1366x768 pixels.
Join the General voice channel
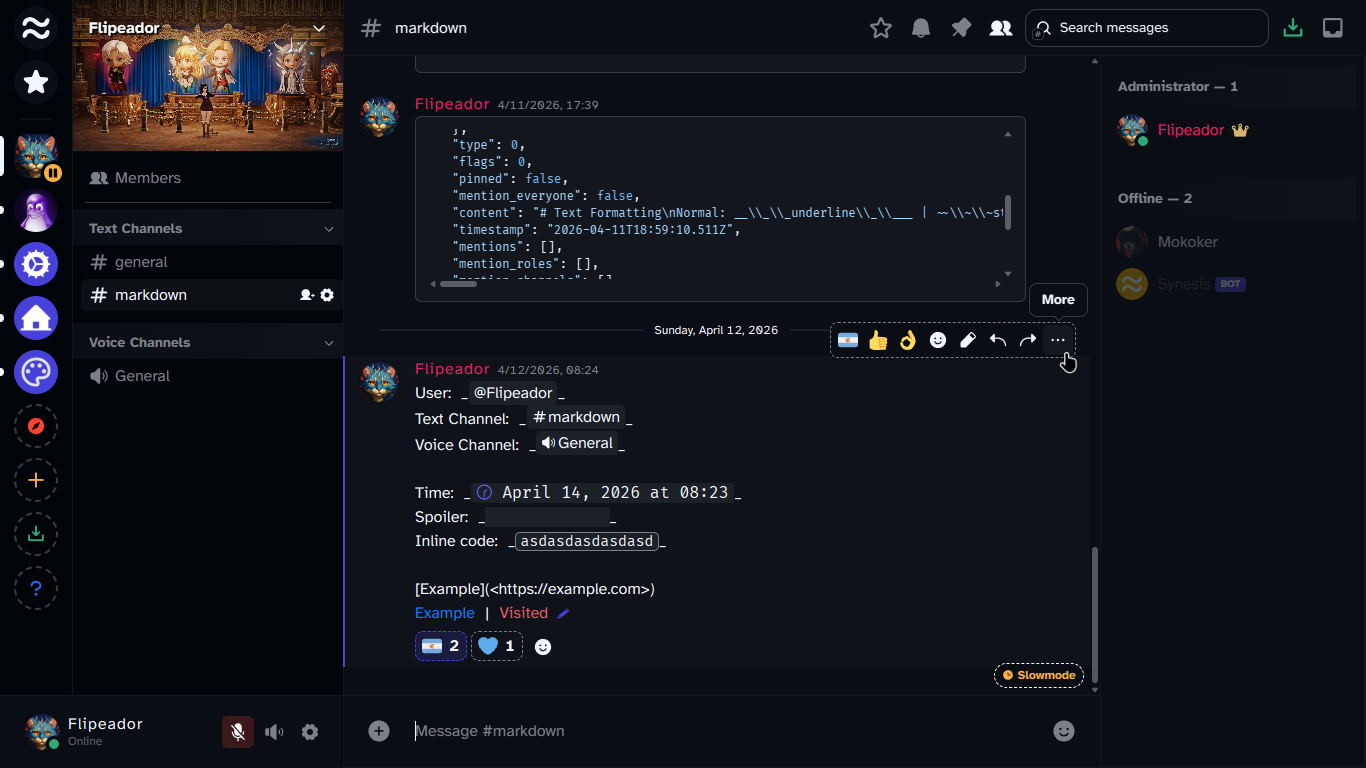coord(212,376)
